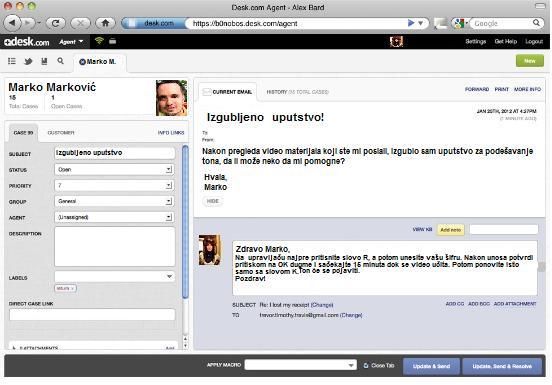Open the Apply Macro dropdown
Screen dimensions: 552x385
tap(301, 365)
